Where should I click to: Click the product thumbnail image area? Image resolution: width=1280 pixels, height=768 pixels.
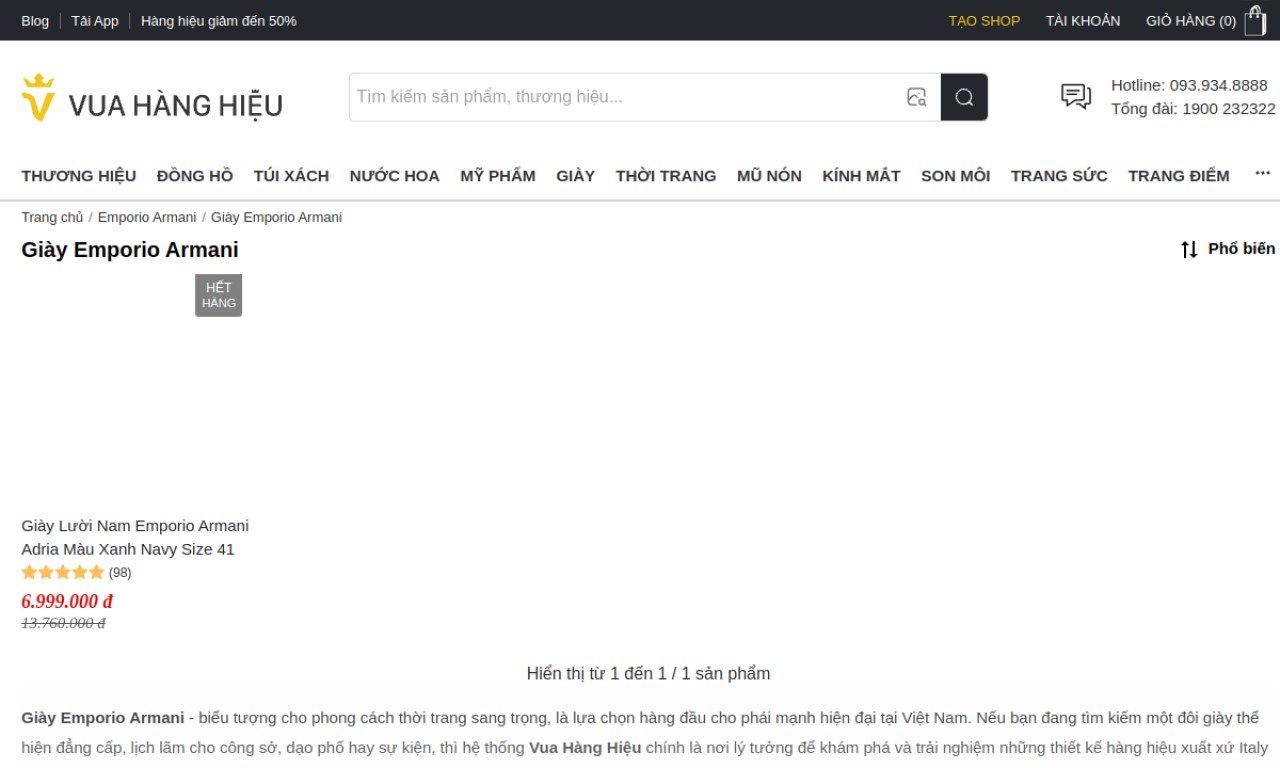[x=132, y=390]
